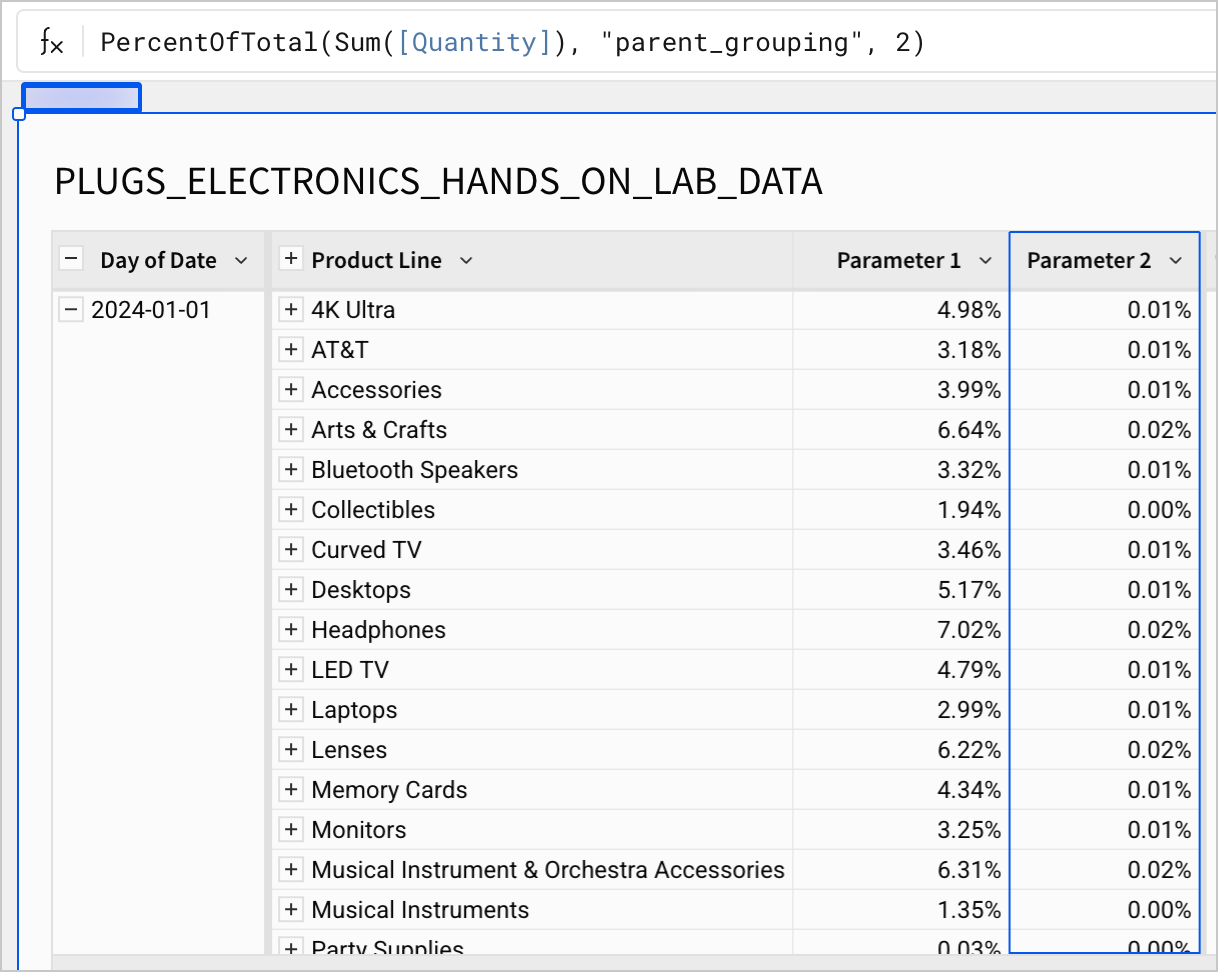Expand the 4K Ultra product row
The width and height of the screenshot is (1218, 972).
(x=291, y=310)
